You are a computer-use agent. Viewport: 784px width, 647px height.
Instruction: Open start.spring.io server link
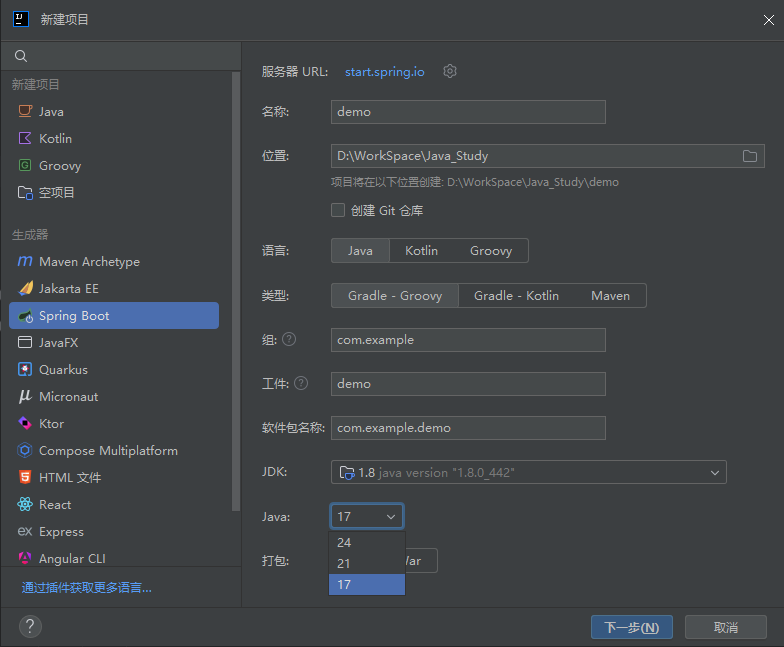384,72
